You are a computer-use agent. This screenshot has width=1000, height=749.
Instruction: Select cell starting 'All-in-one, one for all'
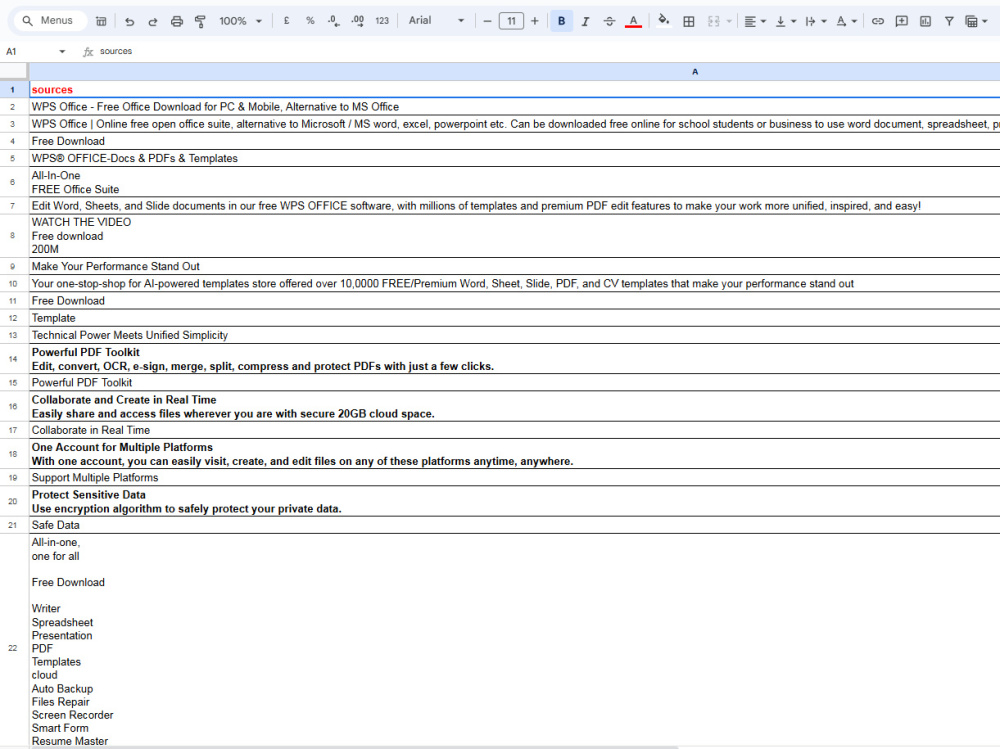click(514, 641)
